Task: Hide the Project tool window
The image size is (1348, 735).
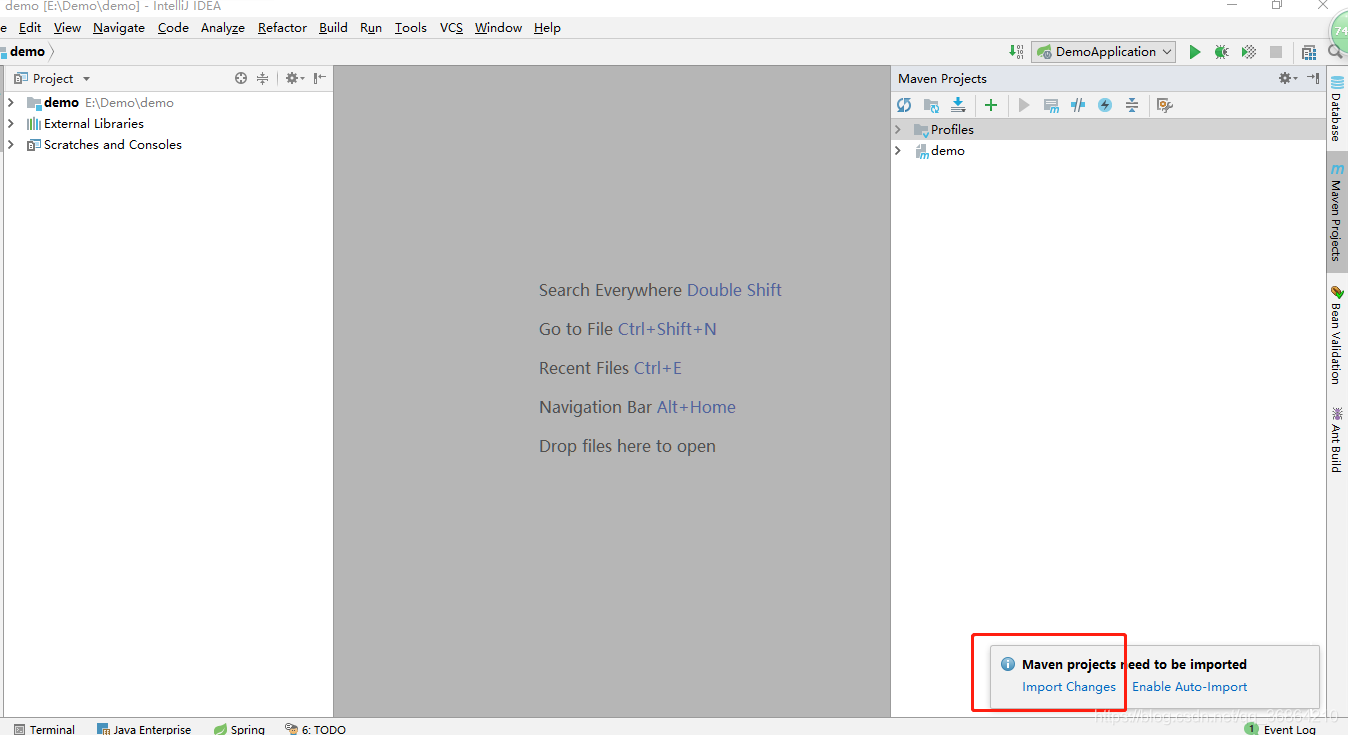Action: 319,78
